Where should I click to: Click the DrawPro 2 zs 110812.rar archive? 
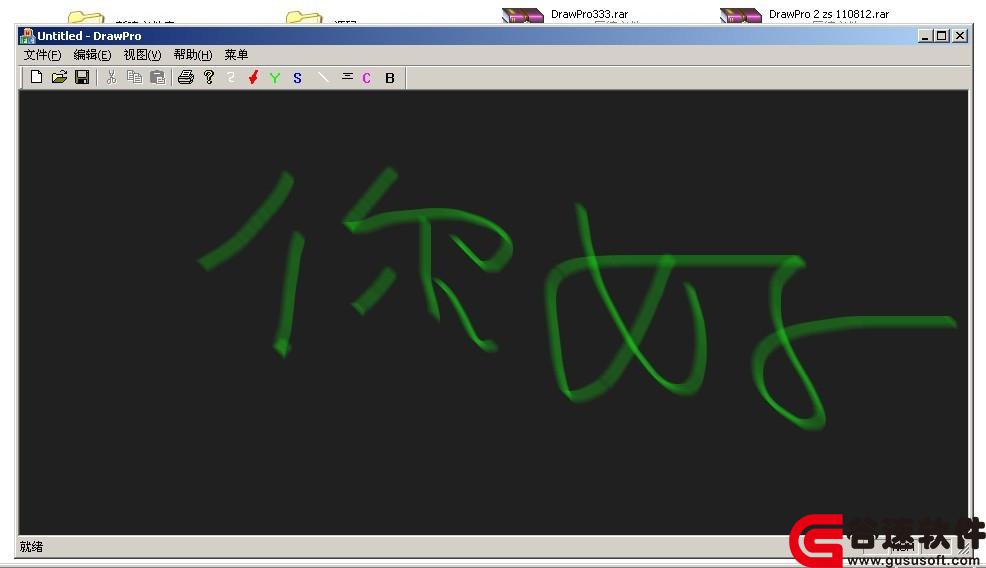[805, 14]
